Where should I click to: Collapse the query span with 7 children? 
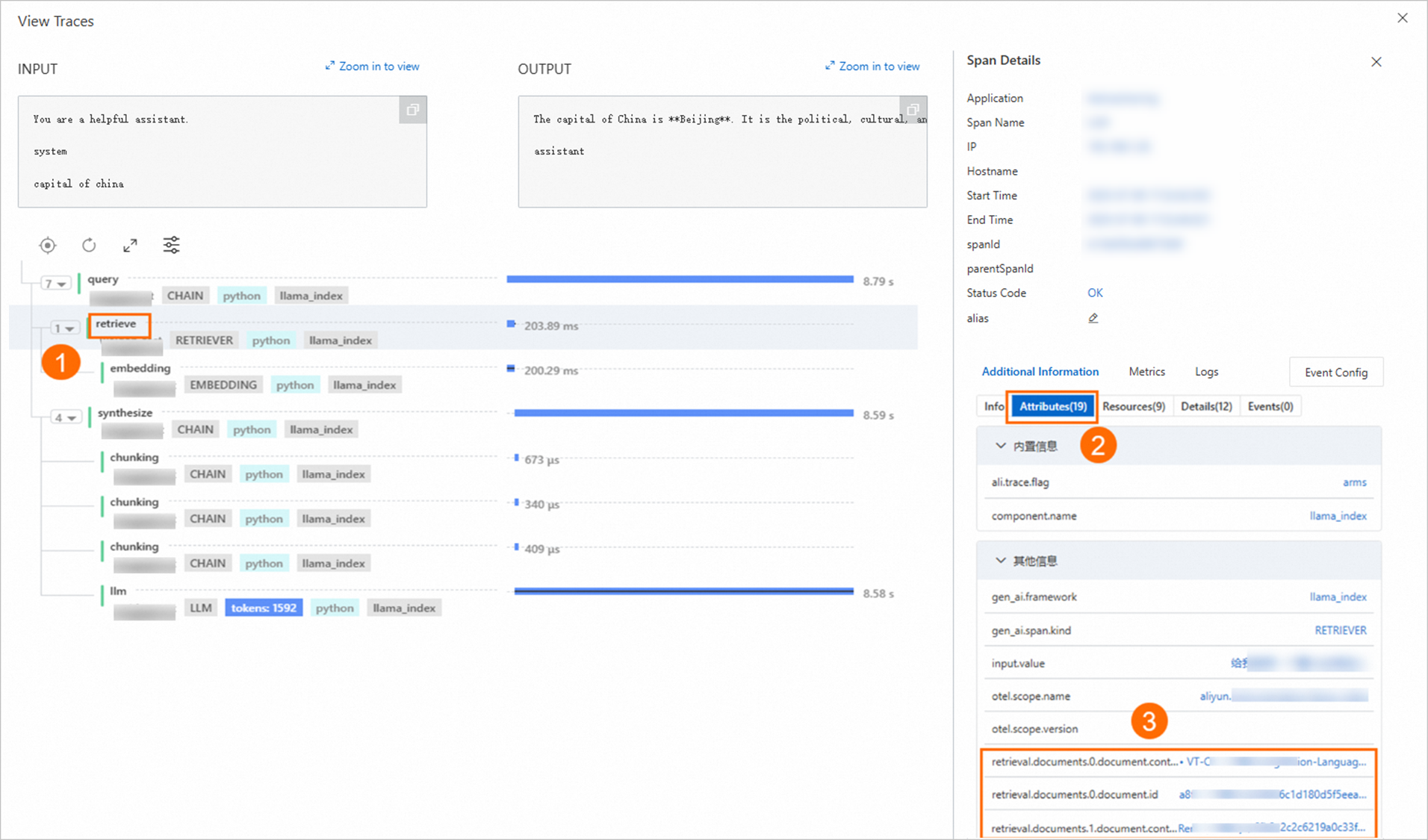coord(55,284)
